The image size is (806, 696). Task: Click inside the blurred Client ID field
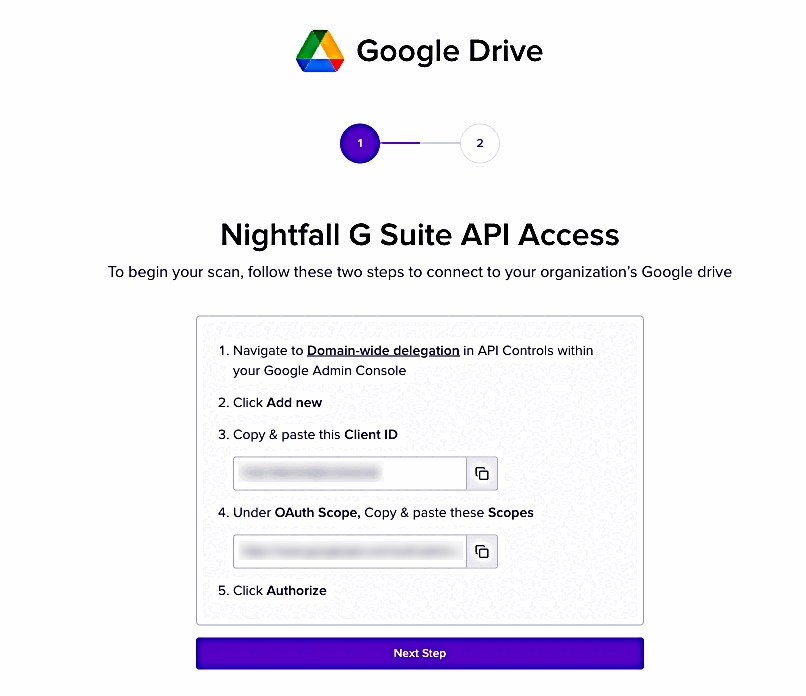[350, 473]
